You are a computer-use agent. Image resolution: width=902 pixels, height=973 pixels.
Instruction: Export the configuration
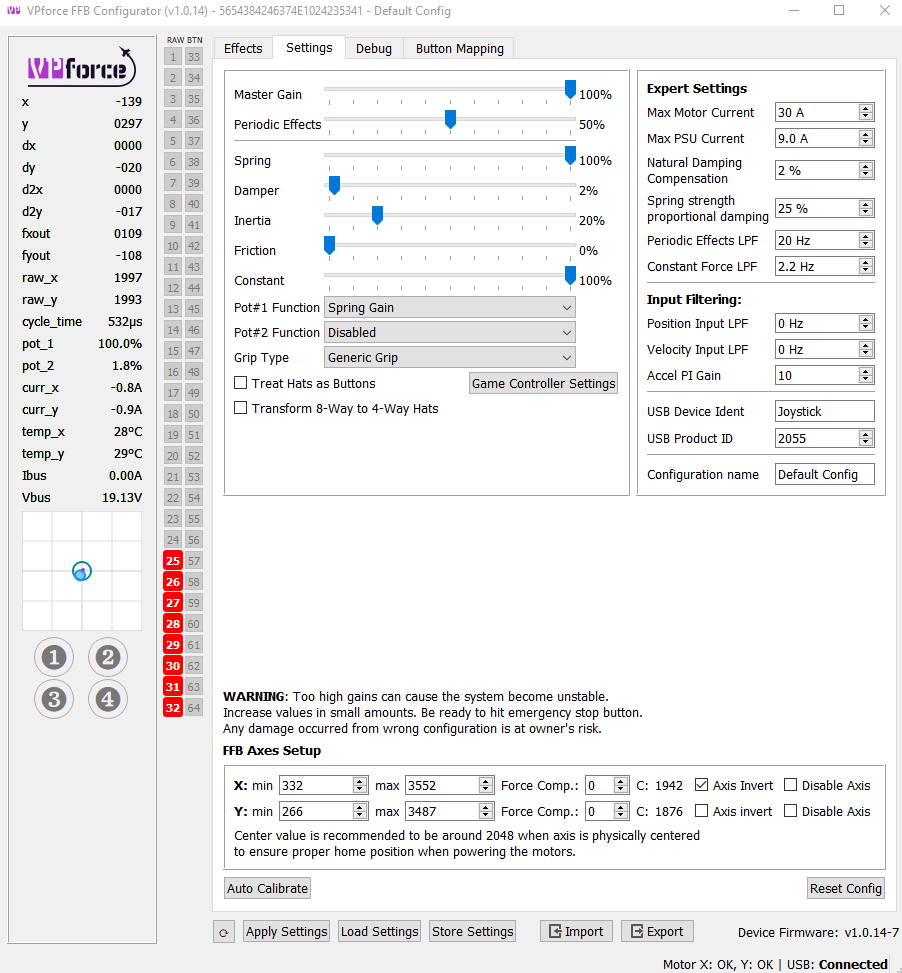pyautogui.click(x=657, y=931)
